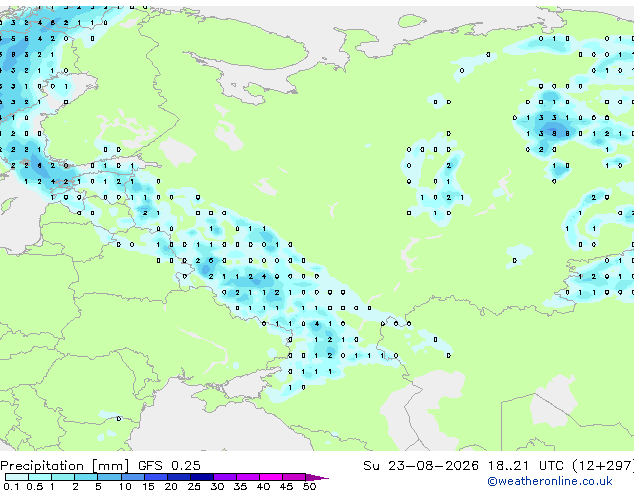The image size is (634, 490).
Task: Select the '30' legend scale label
Action: pos(217,486)
